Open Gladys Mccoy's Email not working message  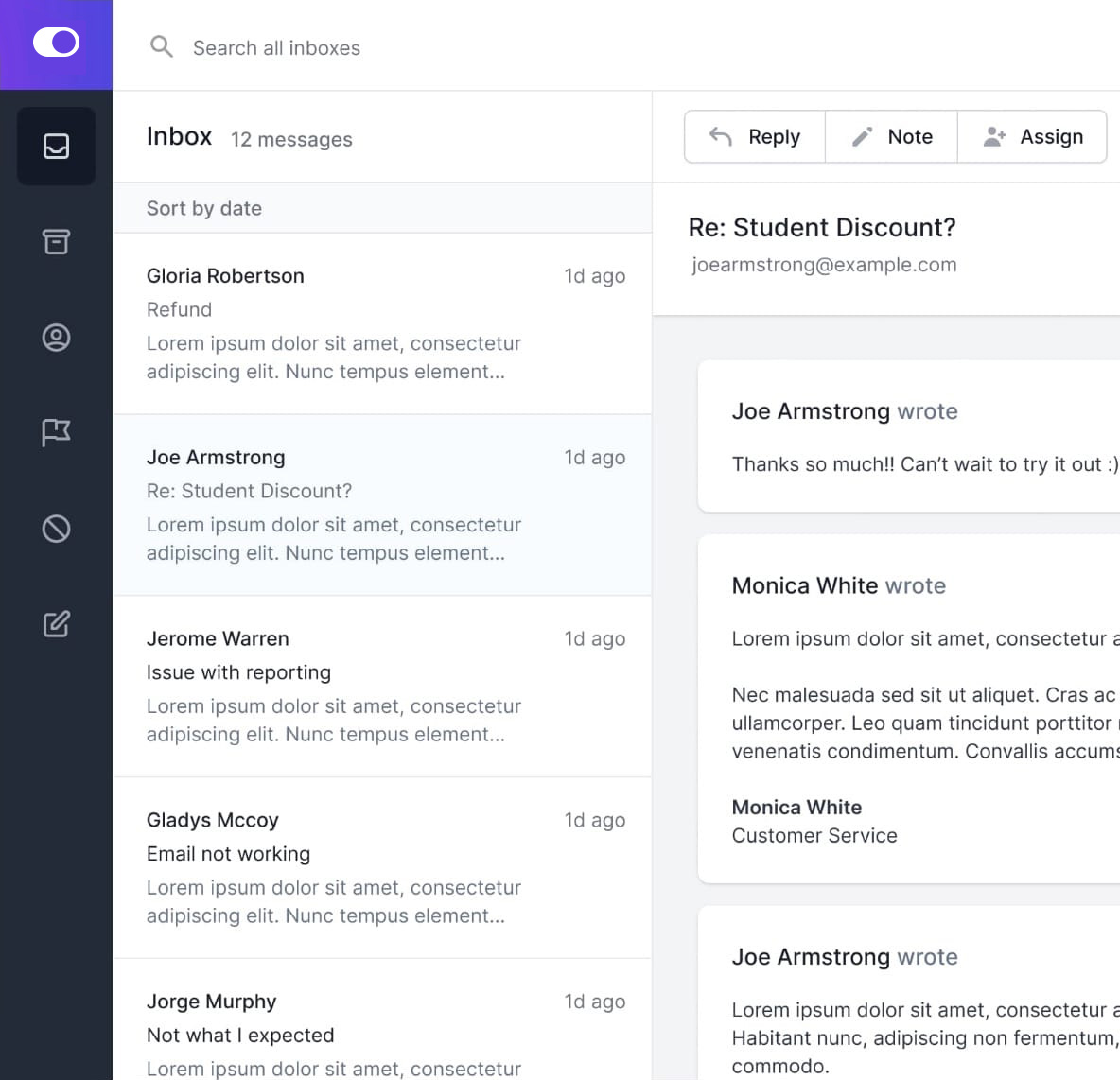pyautogui.click(x=382, y=868)
